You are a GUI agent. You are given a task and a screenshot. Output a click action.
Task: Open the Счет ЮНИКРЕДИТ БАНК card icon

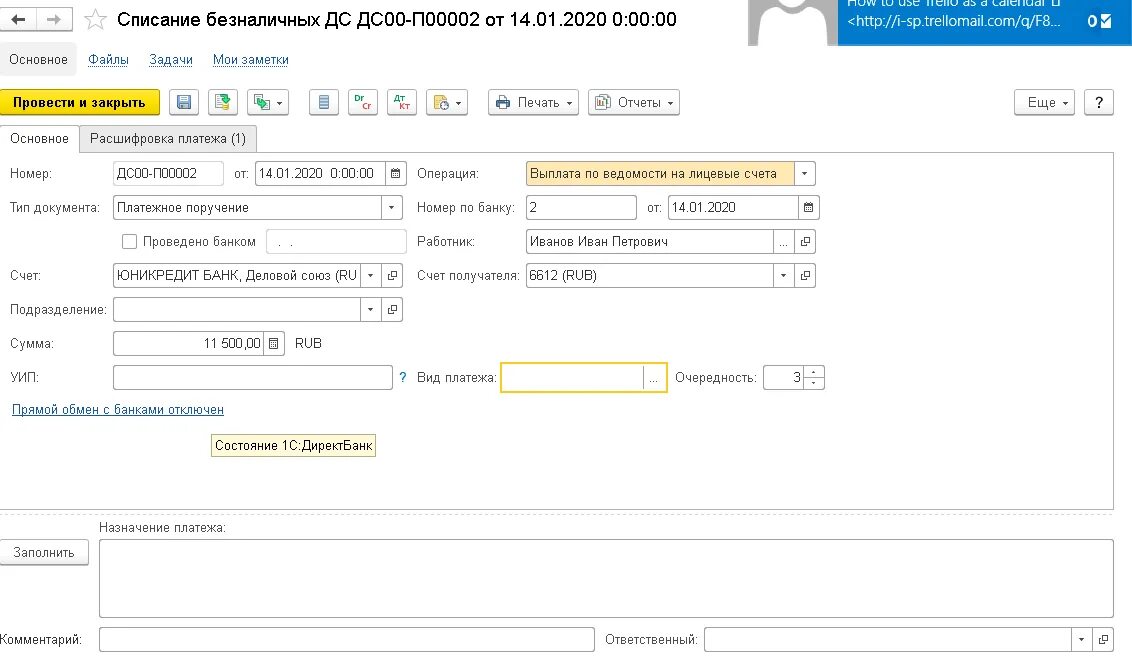pyautogui.click(x=392, y=275)
